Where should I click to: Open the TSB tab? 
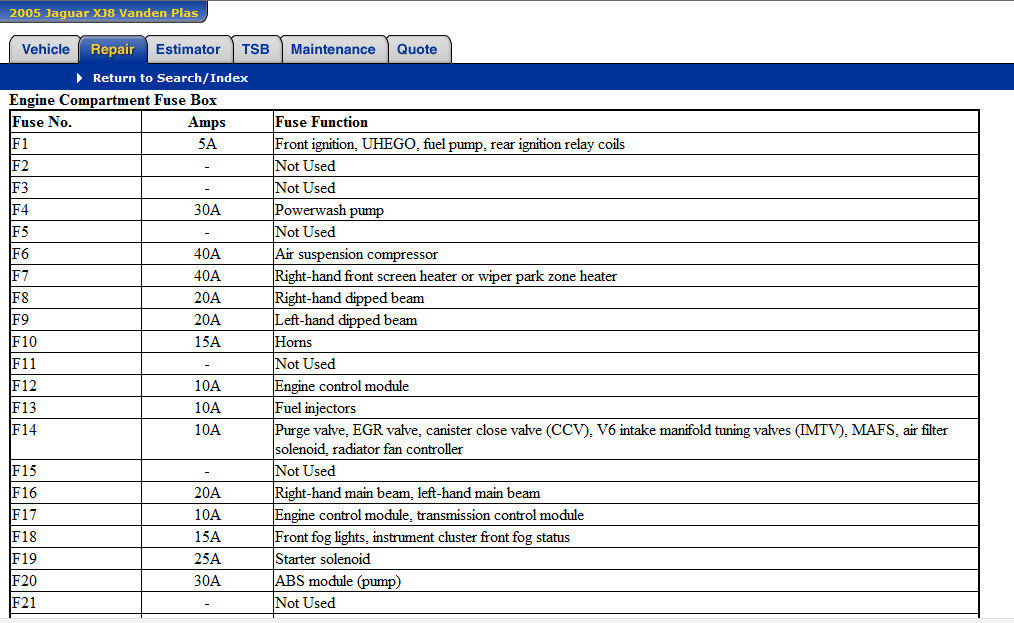255,50
